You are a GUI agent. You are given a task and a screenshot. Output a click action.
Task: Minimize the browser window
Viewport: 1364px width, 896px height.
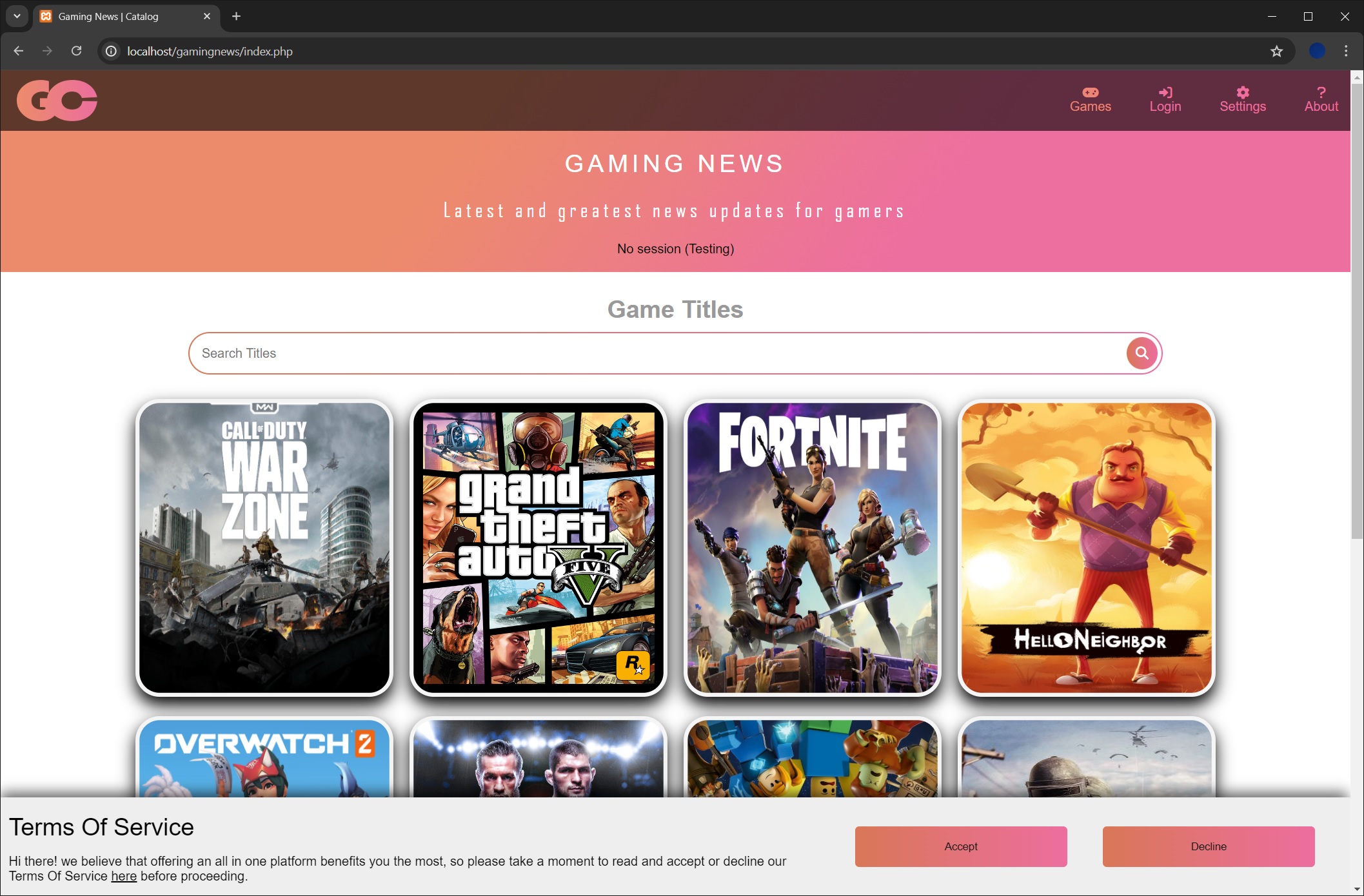(1272, 16)
